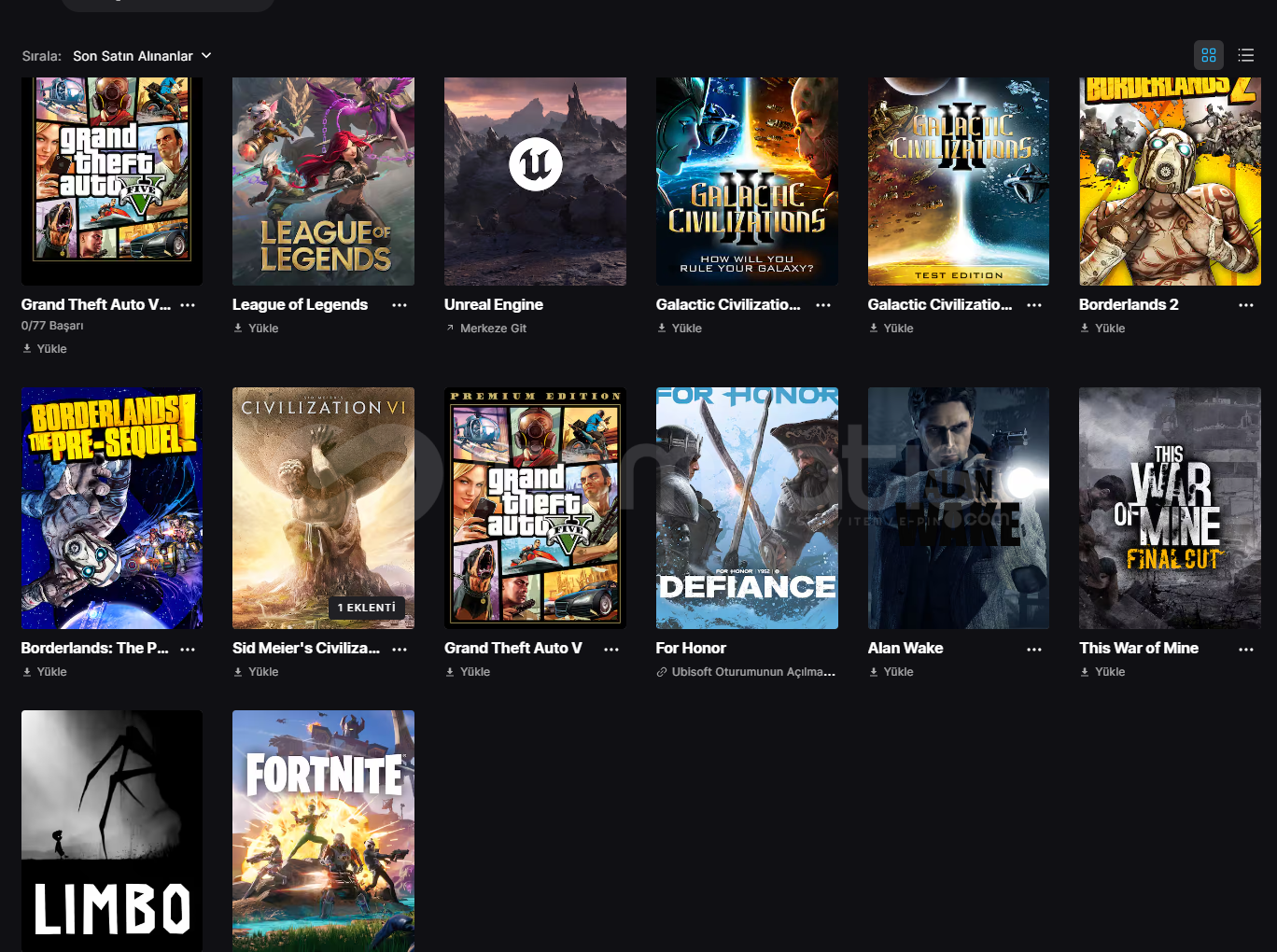1277x952 pixels.
Task: Open three-dot menu for Alan Wake
Action: coord(1034,649)
